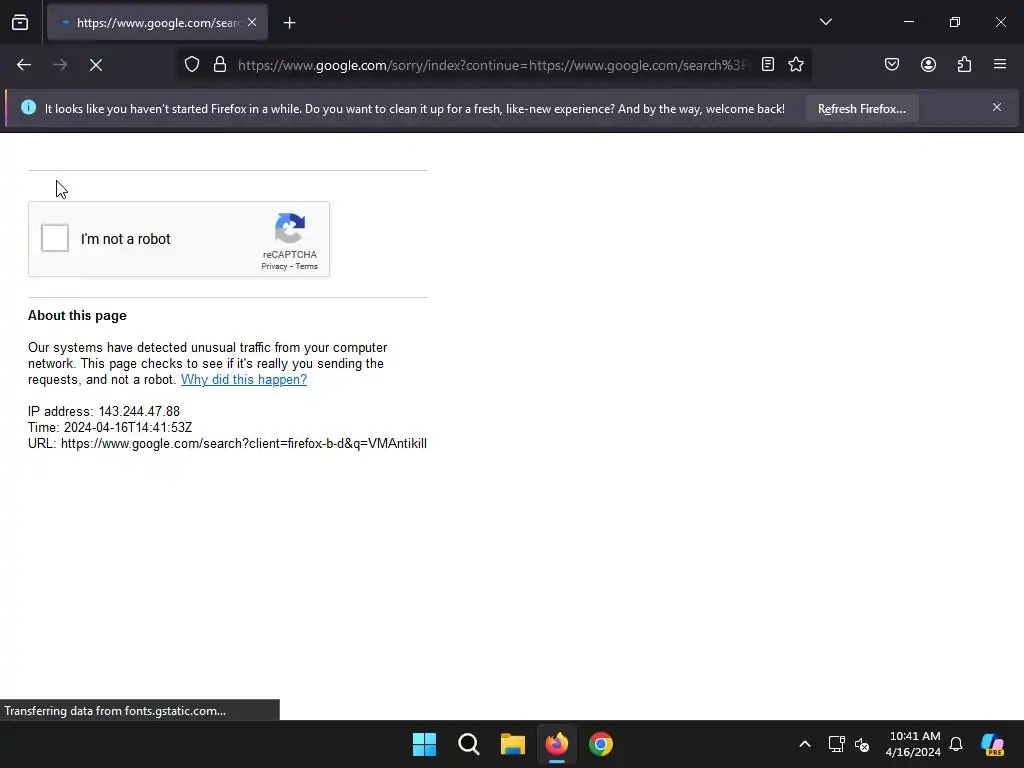Image resolution: width=1024 pixels, height=768 pixels.
Task: Open Firefox View recent browsing icon
Action: [x=20, y=23]
